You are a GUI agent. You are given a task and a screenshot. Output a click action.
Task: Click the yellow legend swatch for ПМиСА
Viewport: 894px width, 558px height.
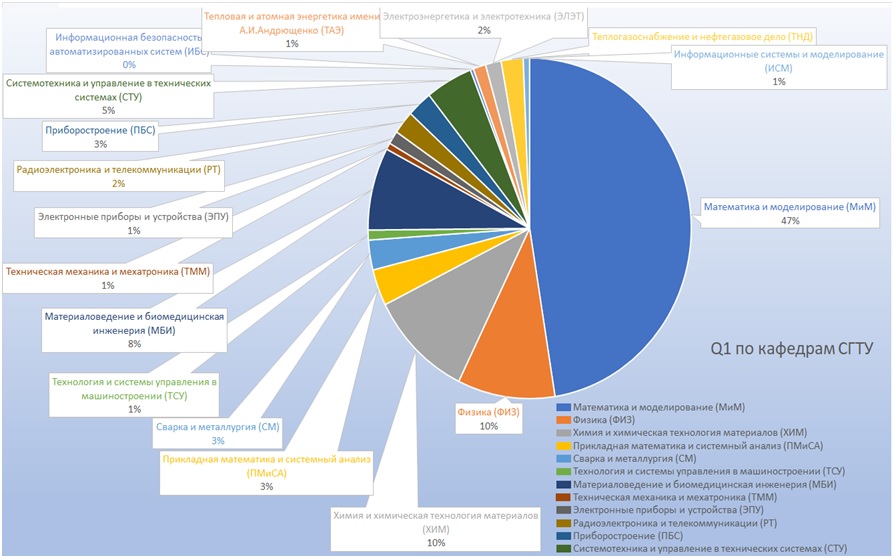(x=563, y=445)
